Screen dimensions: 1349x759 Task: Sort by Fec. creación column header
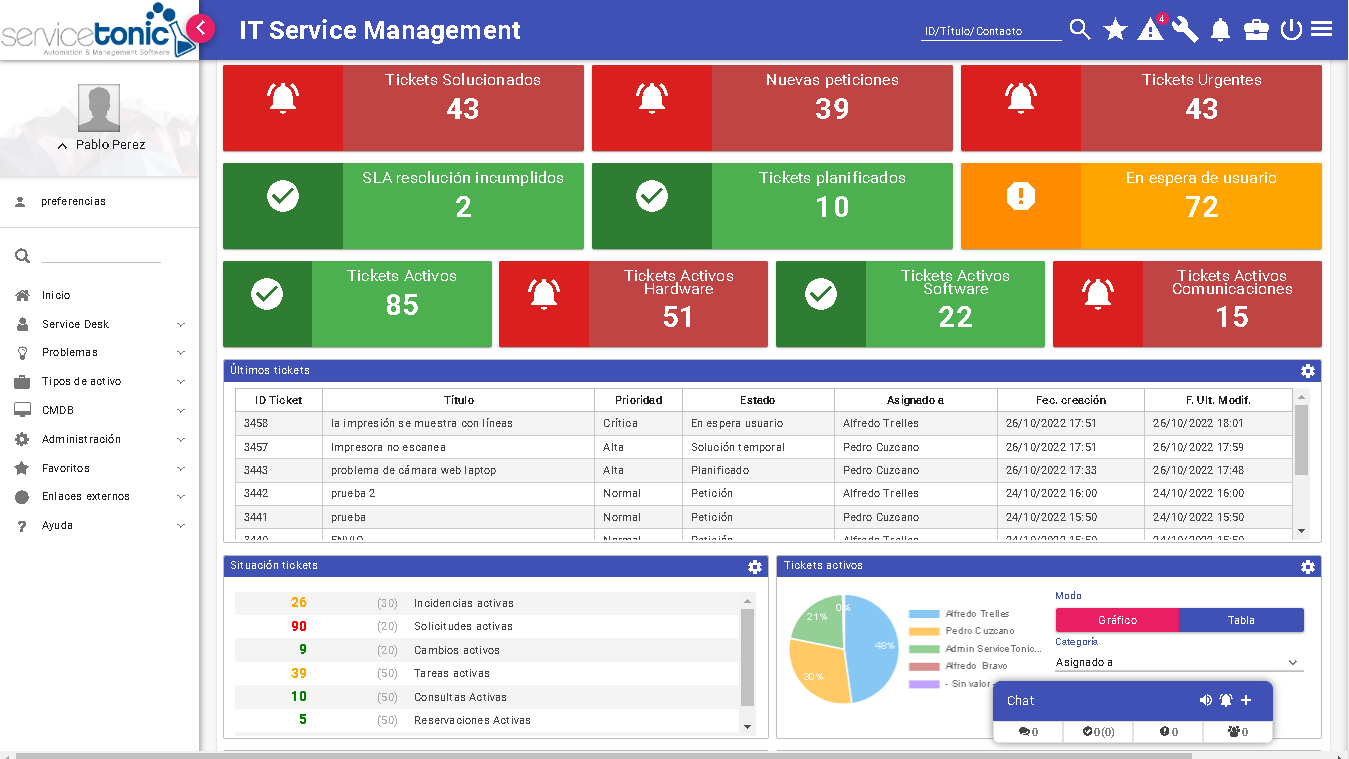tap(1071, 400)
